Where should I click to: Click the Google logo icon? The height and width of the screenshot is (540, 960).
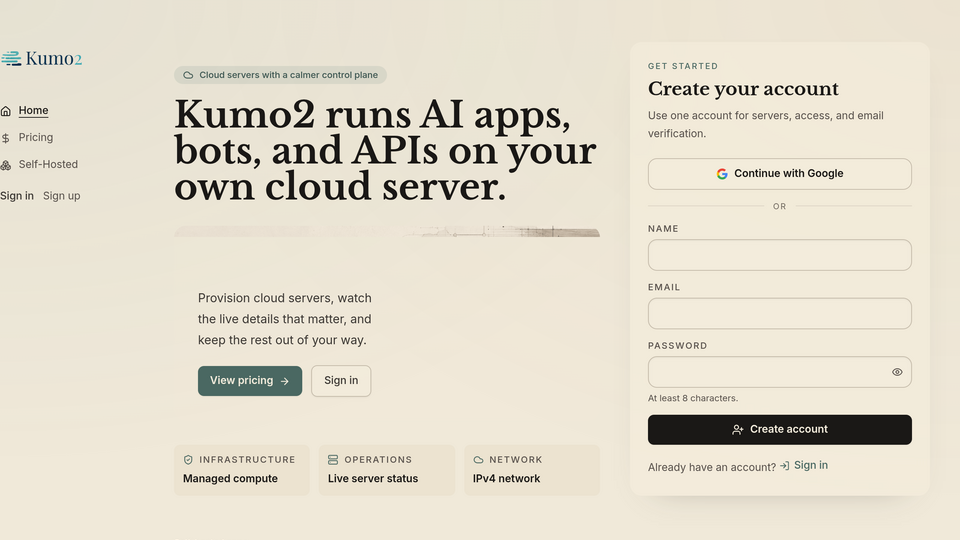pos(722,174)
